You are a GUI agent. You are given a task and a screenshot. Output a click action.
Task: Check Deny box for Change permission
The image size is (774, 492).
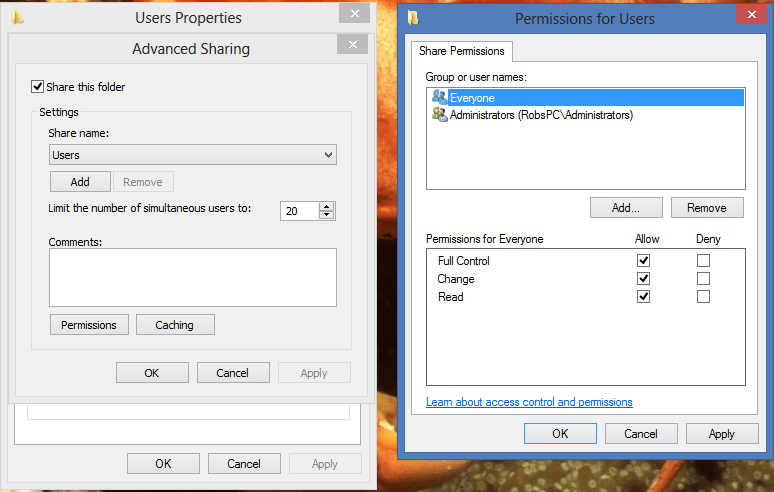[703, 278]
